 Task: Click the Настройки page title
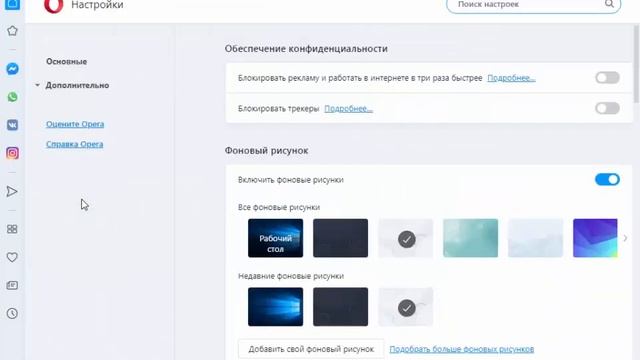point(97,5)
